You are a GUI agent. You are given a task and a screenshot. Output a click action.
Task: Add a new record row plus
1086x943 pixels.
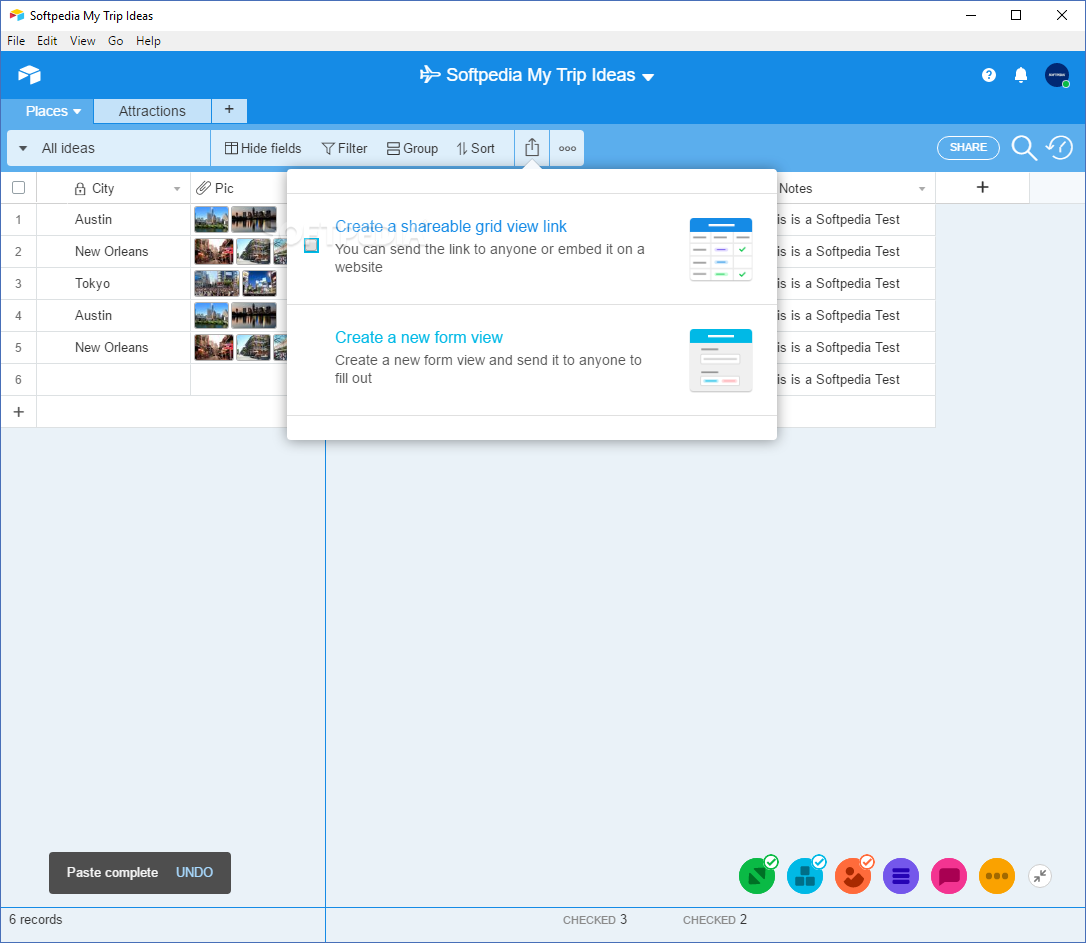pyautogui.click(x=19, y=412)
